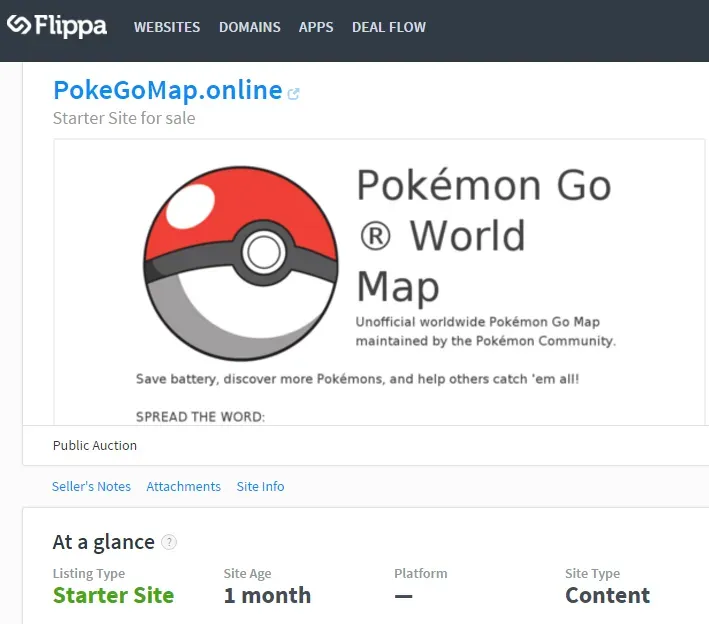Click the 'Unofficial worldwide Pokémon Go Map' description
The image size is (709, 624).
[486, 331]
